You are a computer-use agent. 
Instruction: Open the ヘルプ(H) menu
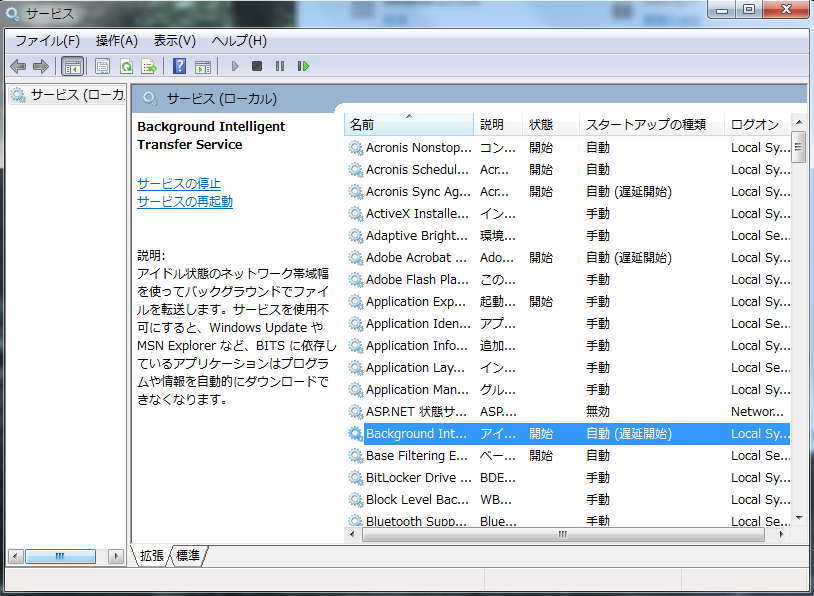tap(239, 40)
